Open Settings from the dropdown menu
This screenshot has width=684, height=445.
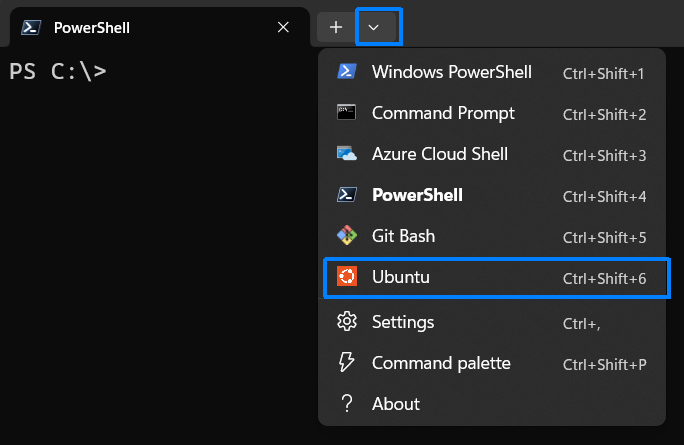point(492,322)
